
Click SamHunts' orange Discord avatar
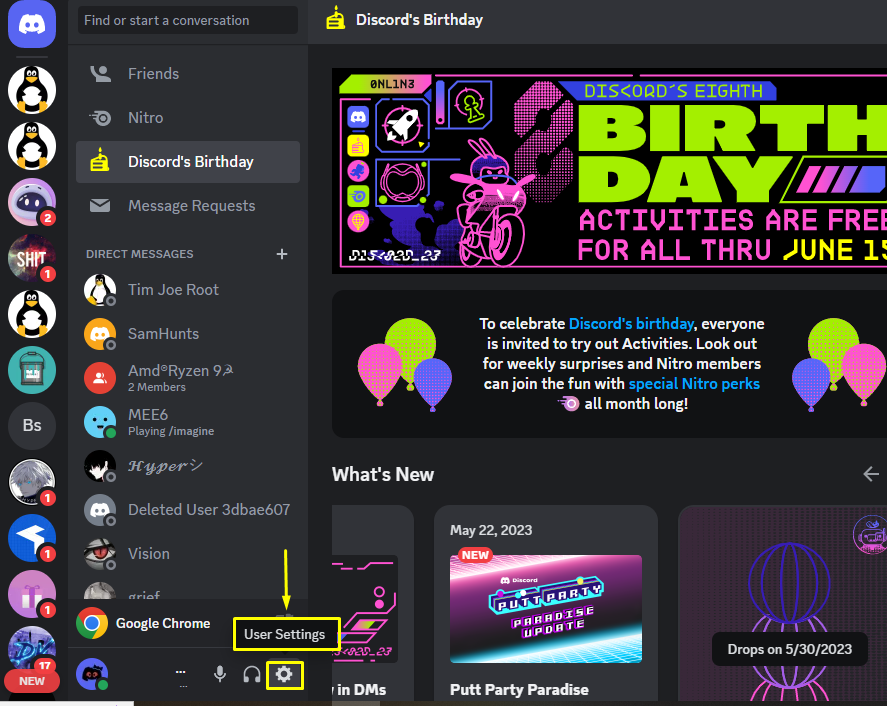pos(100,334)
